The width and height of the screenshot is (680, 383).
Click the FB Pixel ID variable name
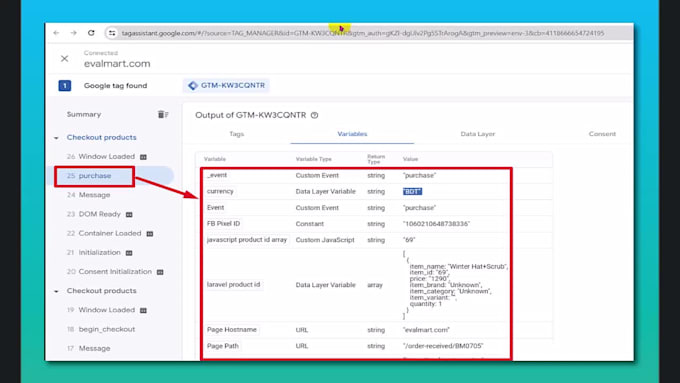coord(223,223)
